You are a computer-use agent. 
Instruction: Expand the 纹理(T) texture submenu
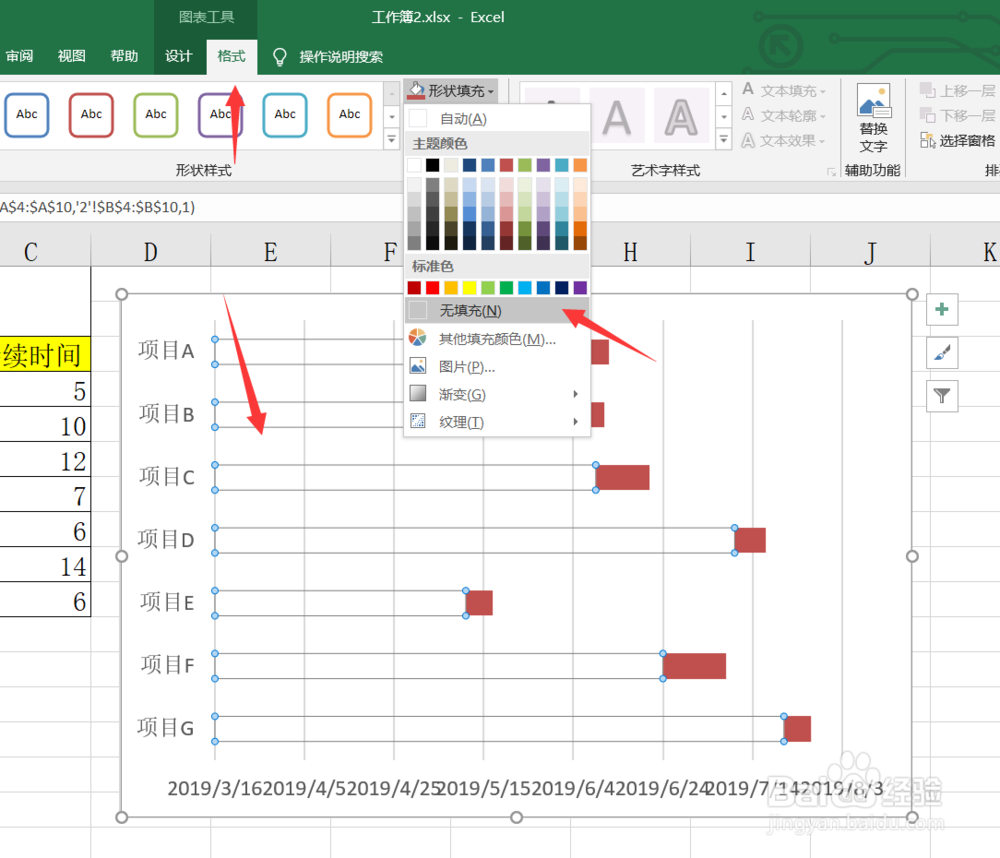tap(496, 422)
